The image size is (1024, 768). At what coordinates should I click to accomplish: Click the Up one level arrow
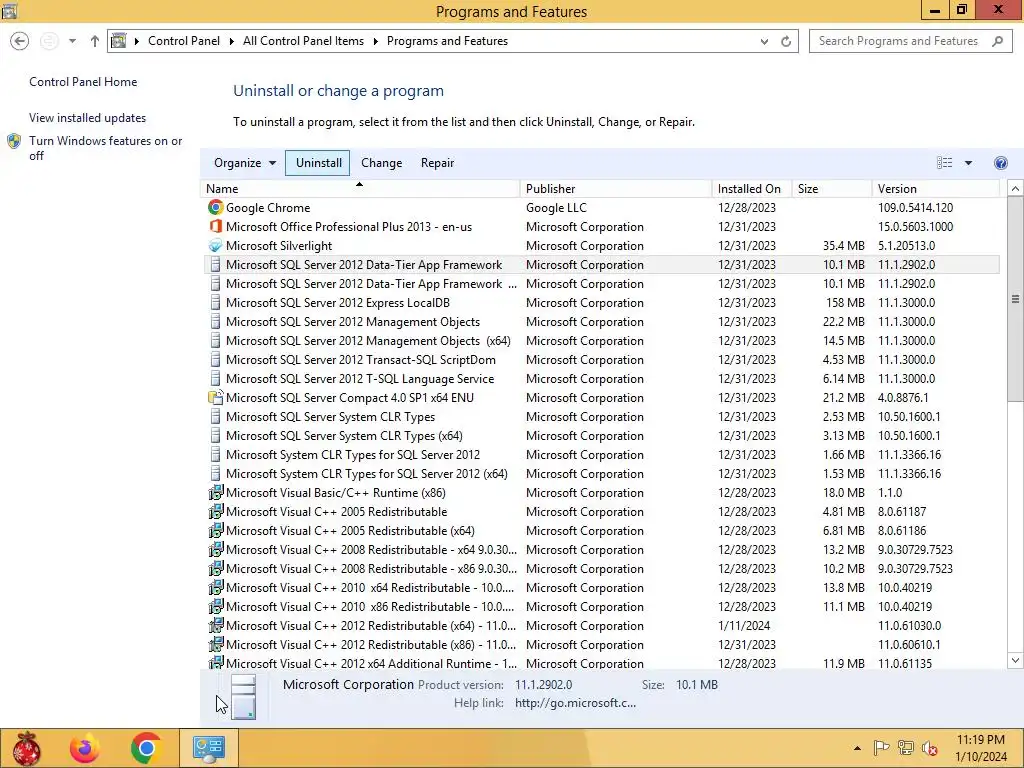point(95,41)
